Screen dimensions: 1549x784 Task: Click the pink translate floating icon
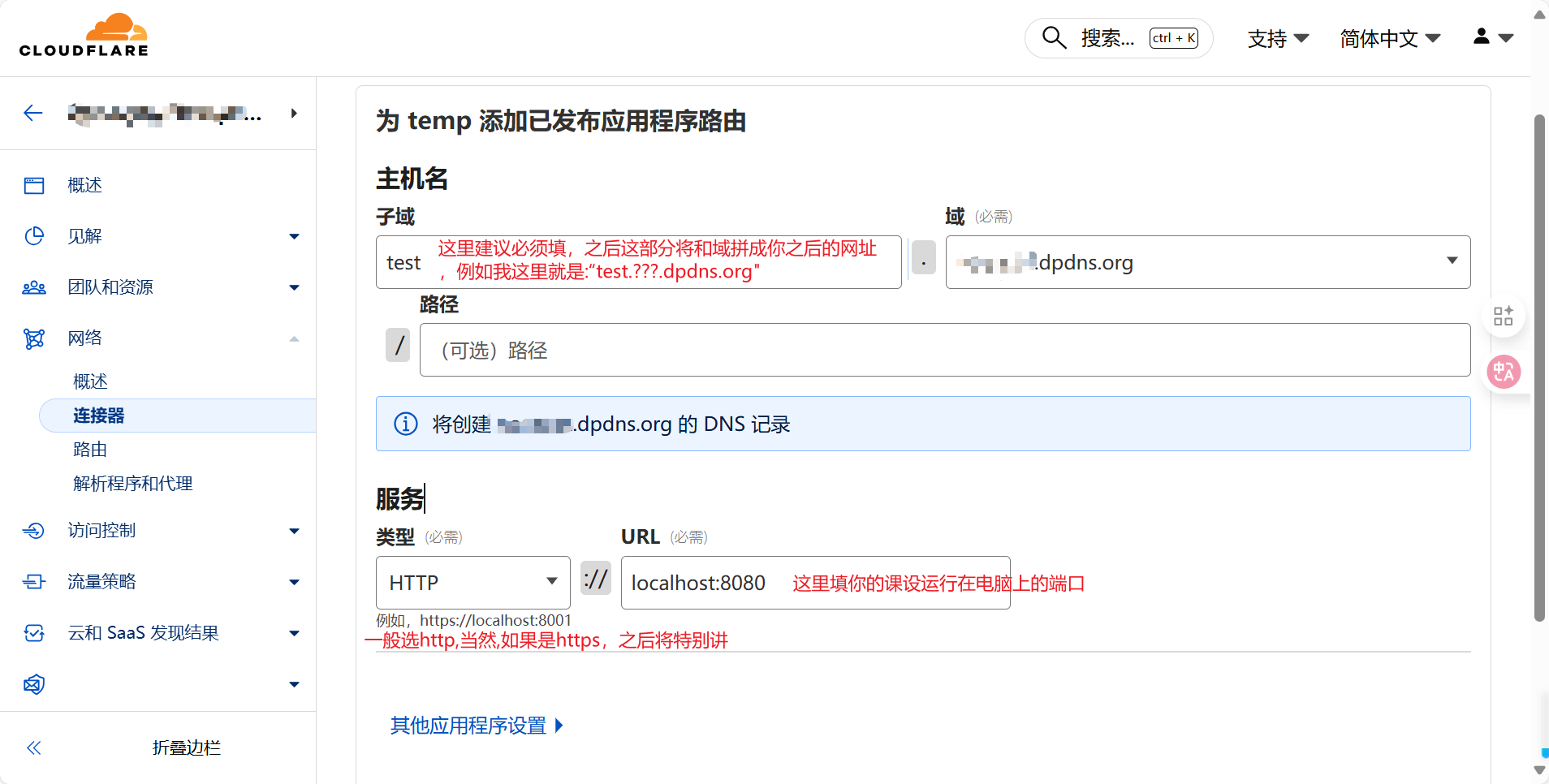[1504, 372]
